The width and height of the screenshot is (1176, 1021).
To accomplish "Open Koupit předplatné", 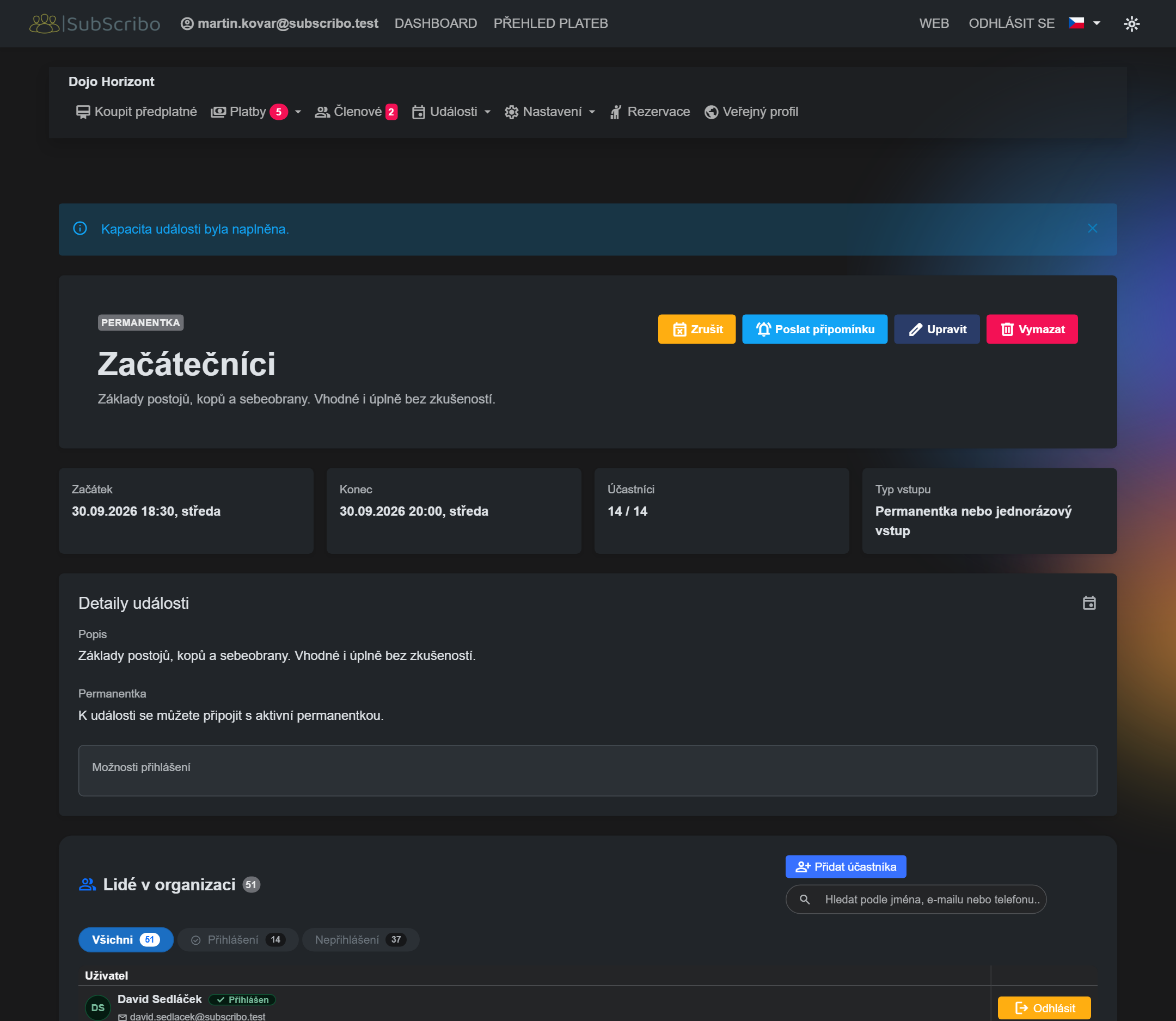I will [x=137, y=112].
